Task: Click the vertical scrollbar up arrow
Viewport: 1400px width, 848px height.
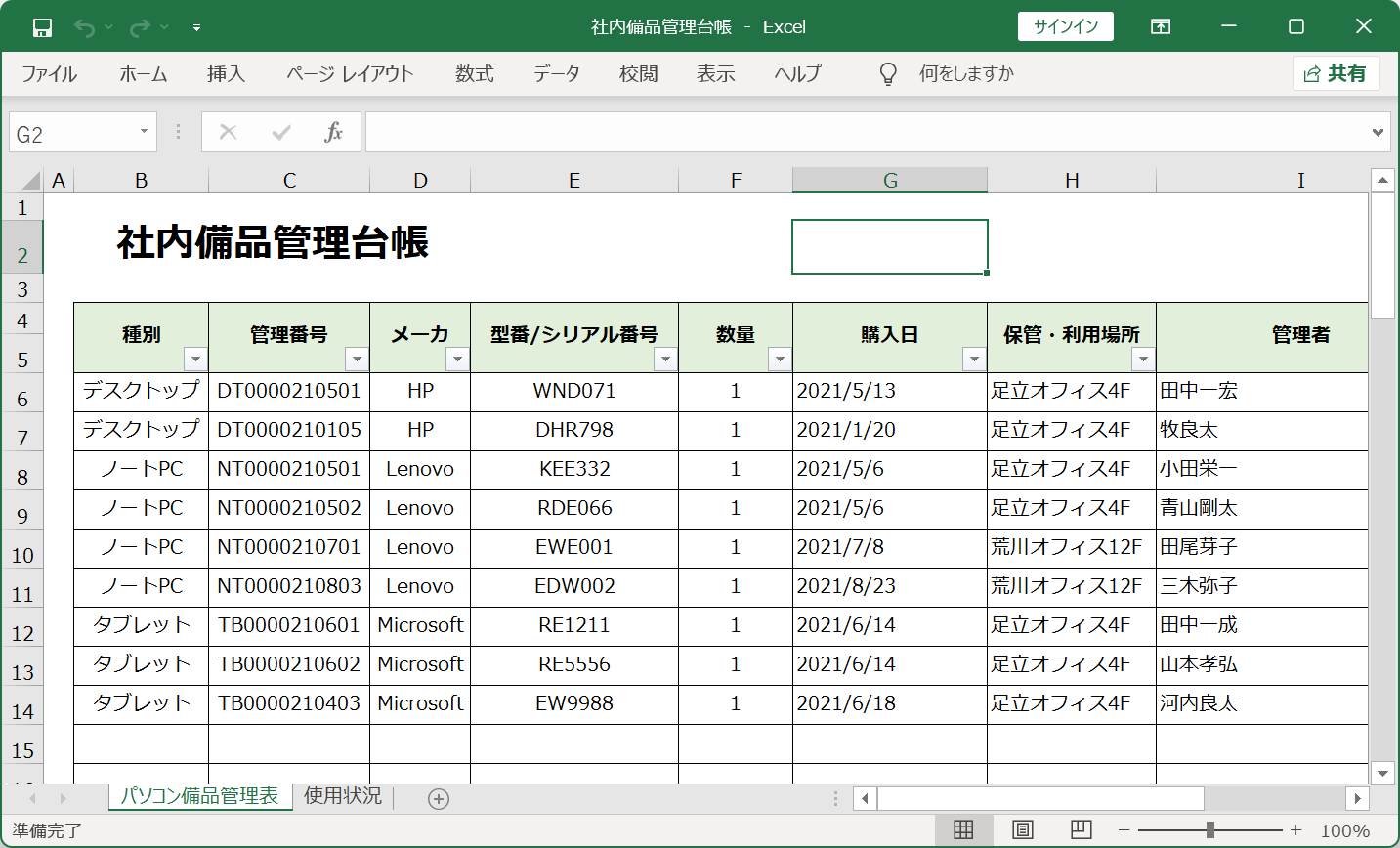Action: coord(1382,180)
